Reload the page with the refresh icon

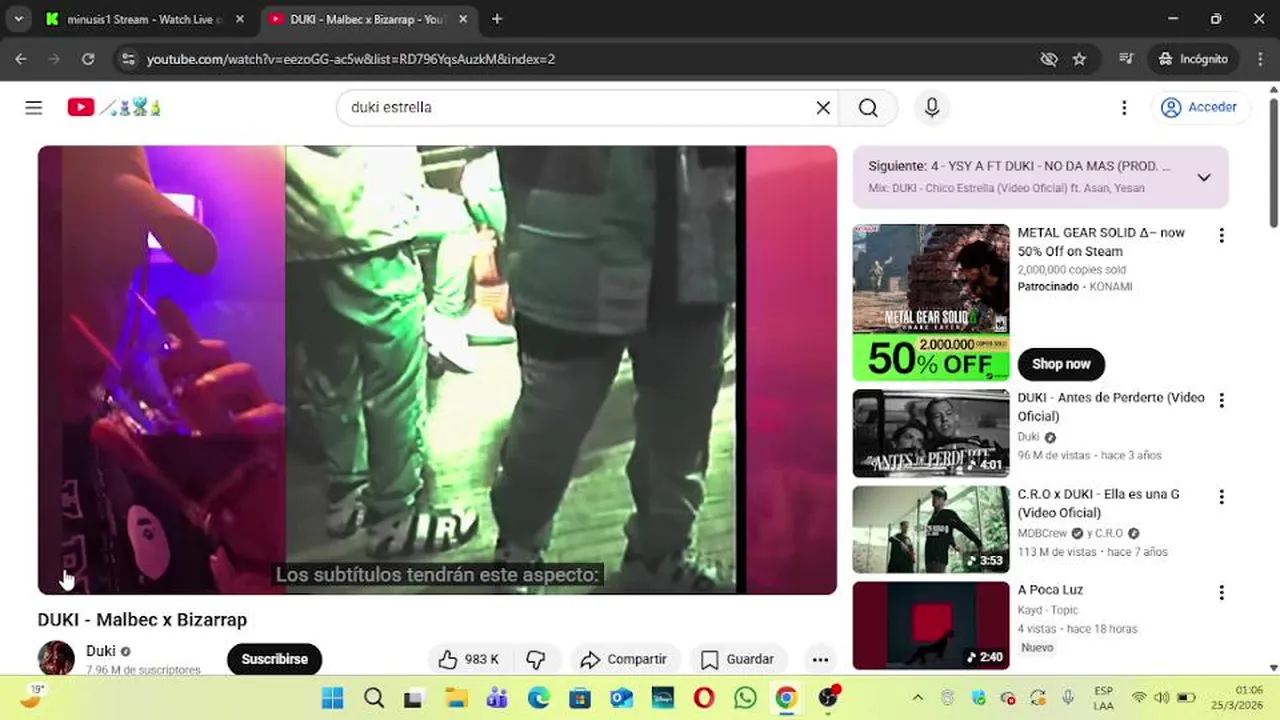point(88,59)
